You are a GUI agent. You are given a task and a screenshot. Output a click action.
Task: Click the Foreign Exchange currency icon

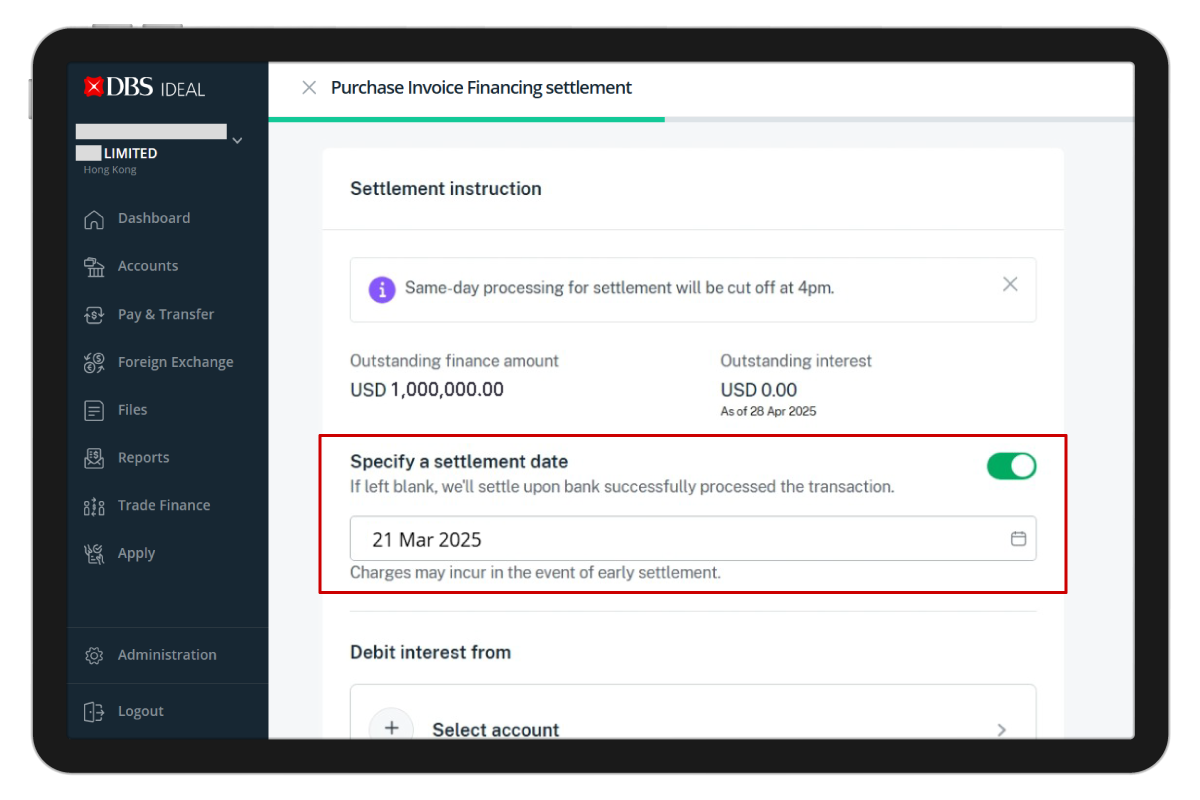tap(94, 363)
